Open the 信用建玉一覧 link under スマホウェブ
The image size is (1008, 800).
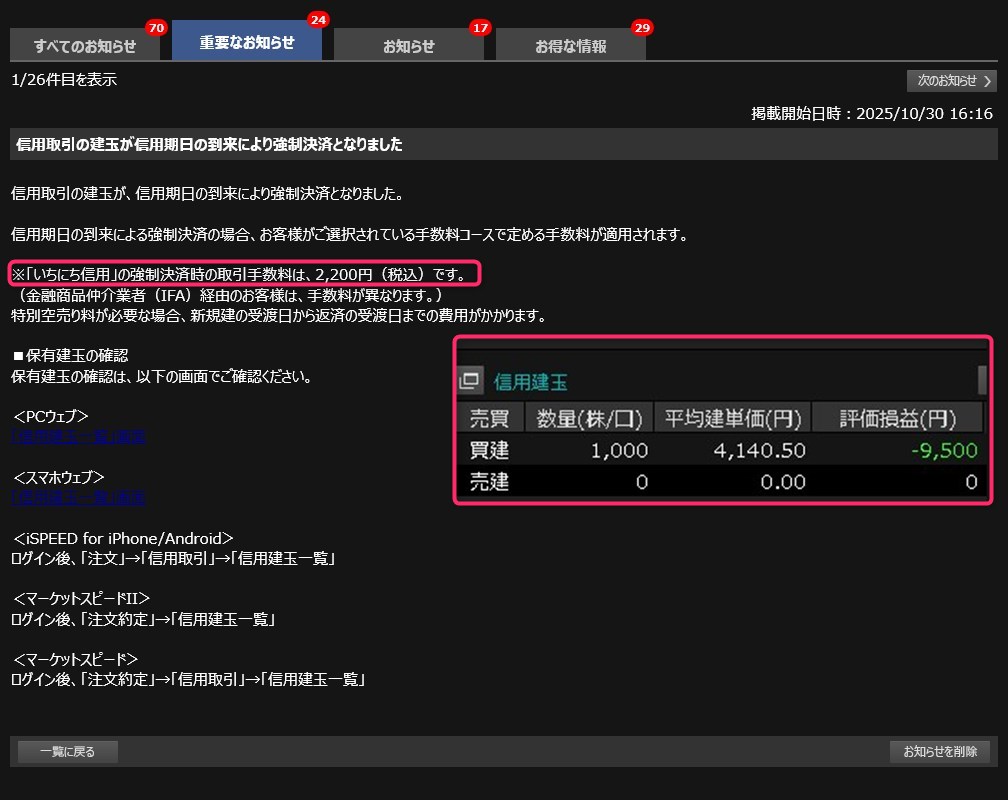pyautogui.click(x=79, y=498)
